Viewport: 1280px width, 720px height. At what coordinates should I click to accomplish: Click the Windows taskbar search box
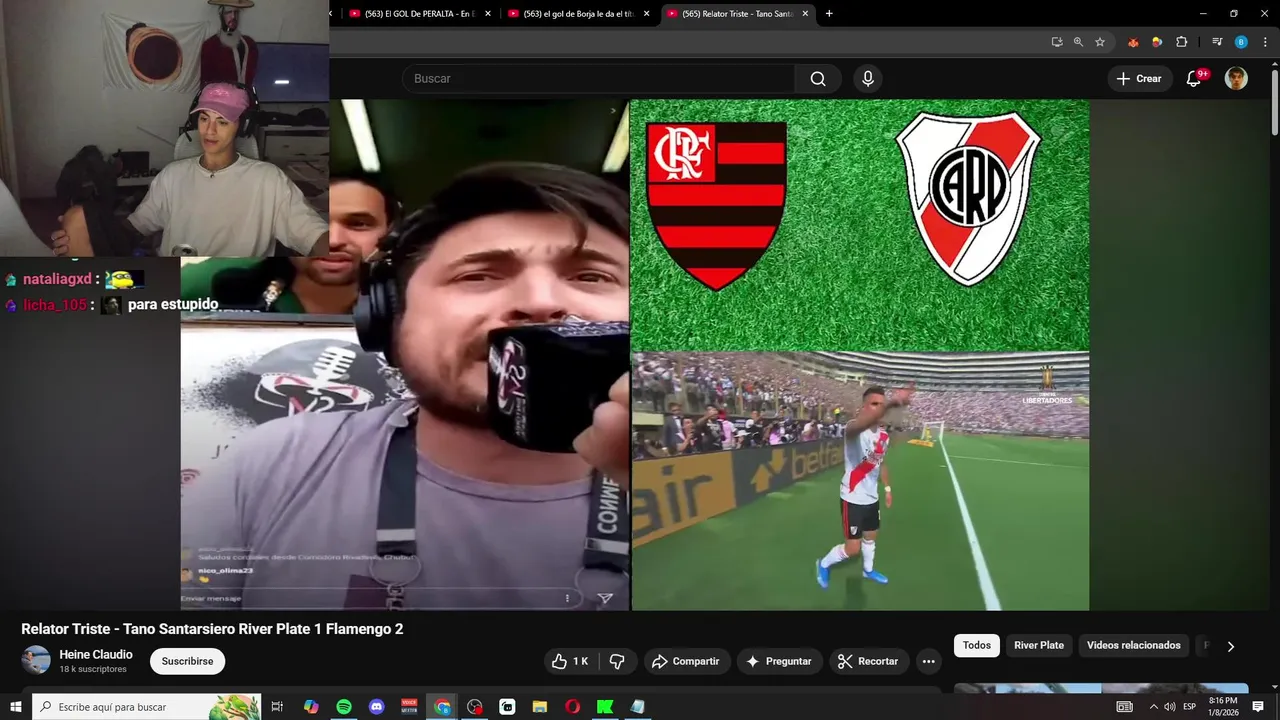146,707
